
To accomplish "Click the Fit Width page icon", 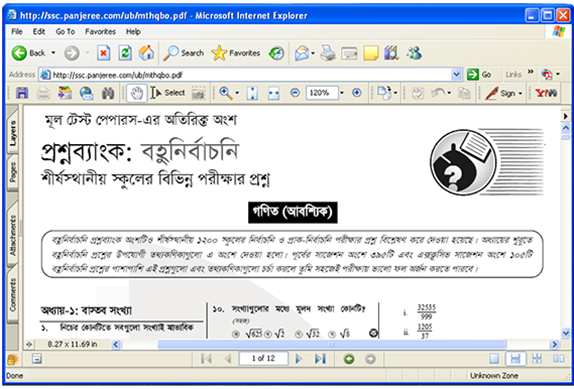I will click(x=273, y=93).
